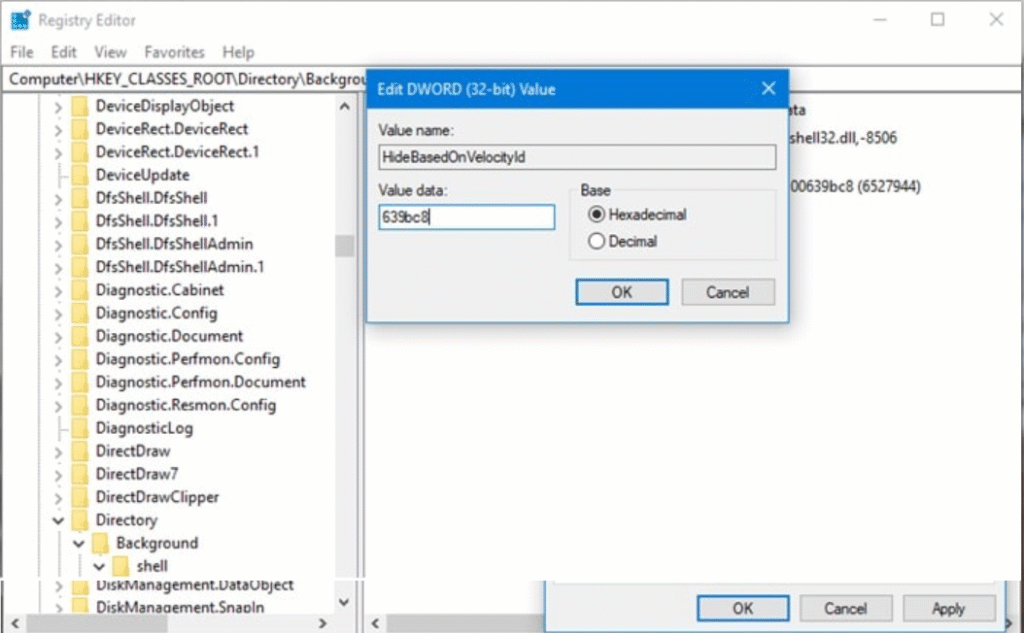Confirm the DWORD edit with OK

[621, 291]
